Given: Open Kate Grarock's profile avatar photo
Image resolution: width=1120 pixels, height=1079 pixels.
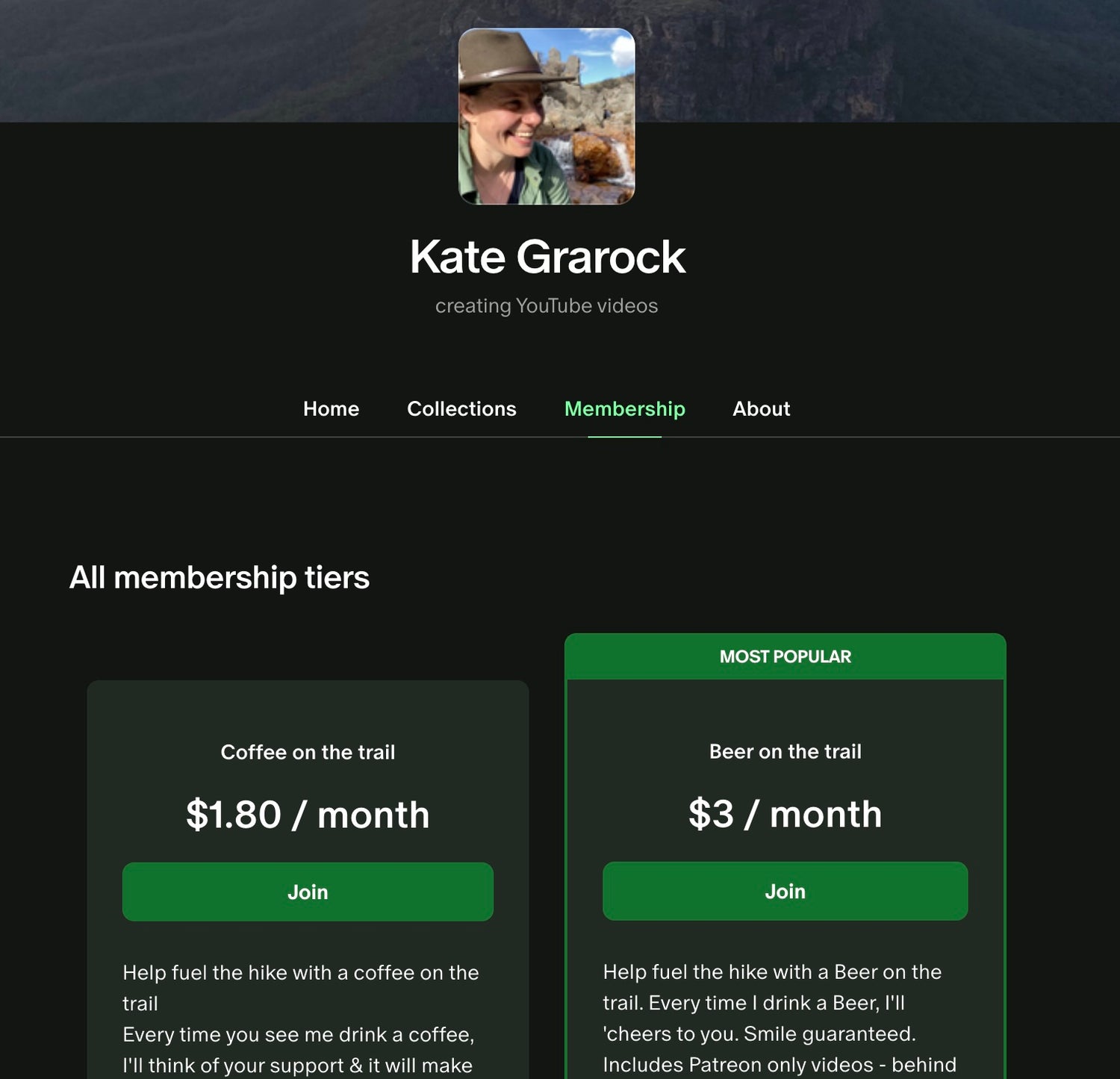Looking at the screenshot, I should pos(547,116).
